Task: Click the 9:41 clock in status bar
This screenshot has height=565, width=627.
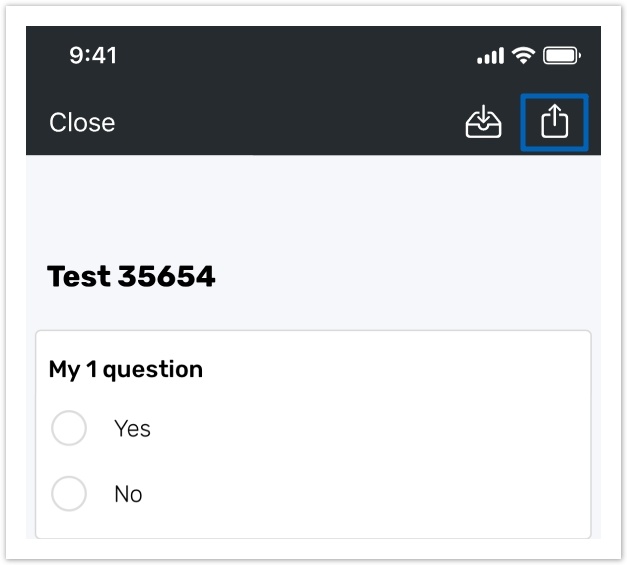Action: [x=93, y=56]
